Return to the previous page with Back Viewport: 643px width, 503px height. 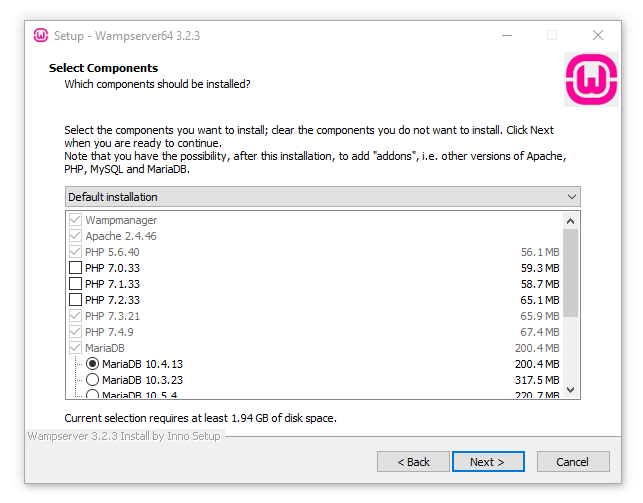coord(413,462)
